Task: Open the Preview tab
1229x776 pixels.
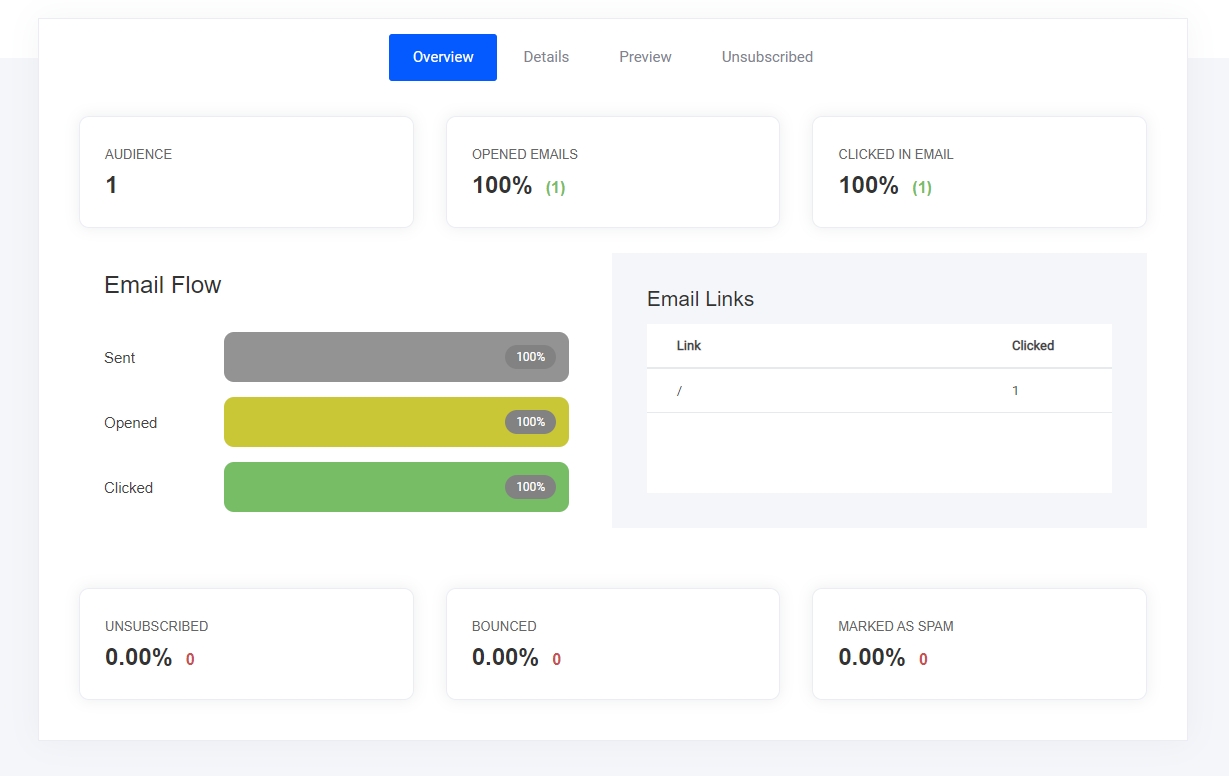Action: click(x=645, y=57)
